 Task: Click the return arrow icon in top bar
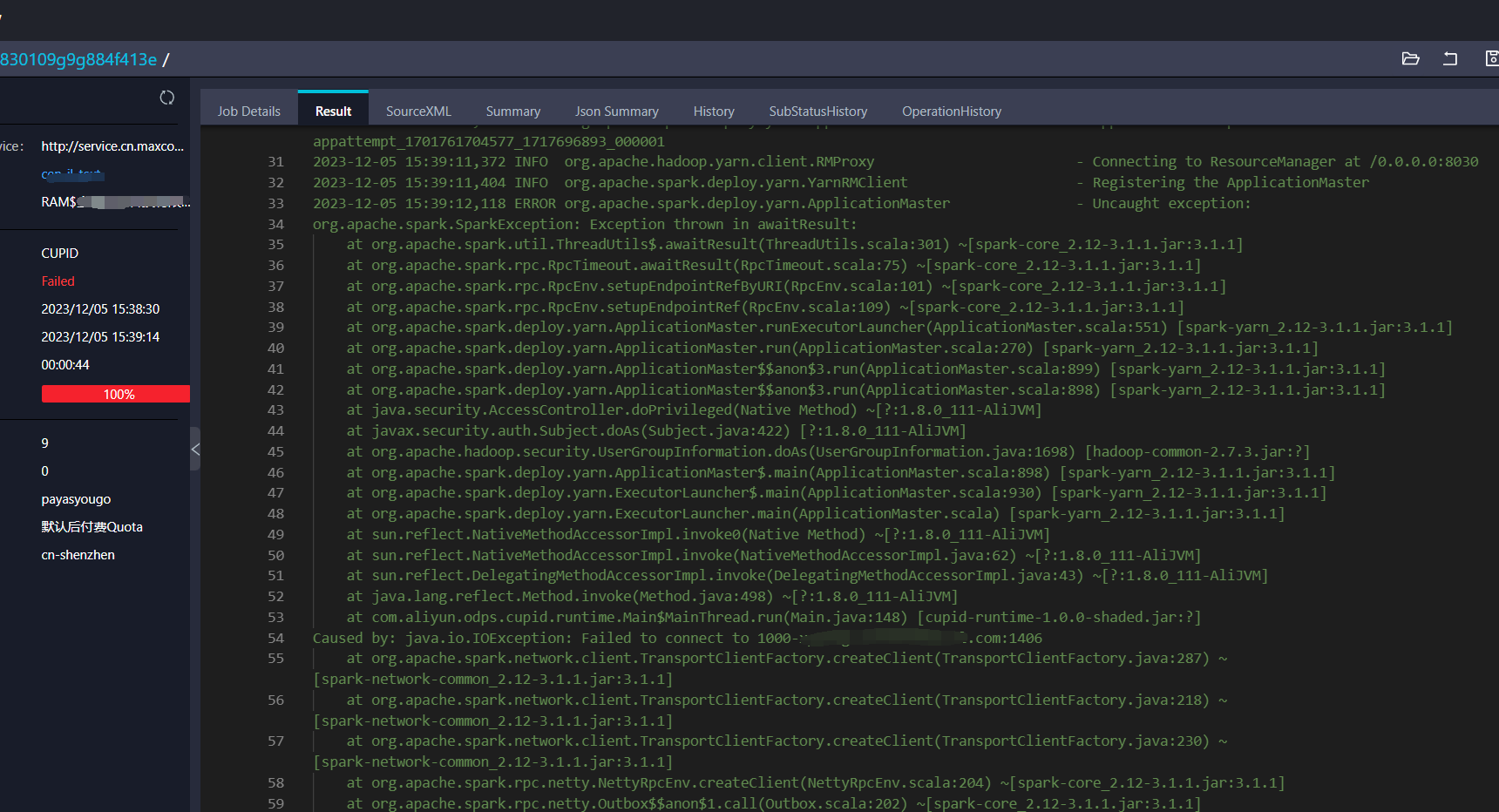pyautogui.click(x=1450, y=58)
